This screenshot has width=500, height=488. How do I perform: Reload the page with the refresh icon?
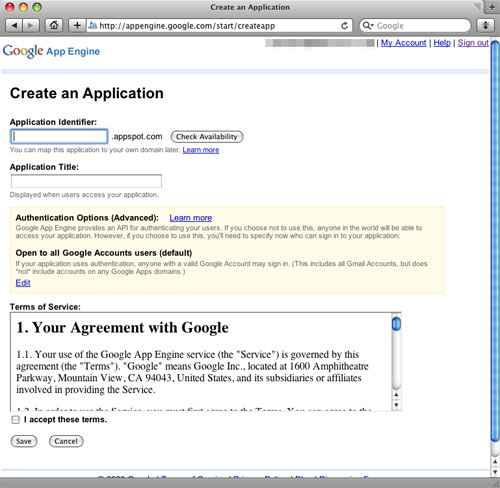coord(345,26)
